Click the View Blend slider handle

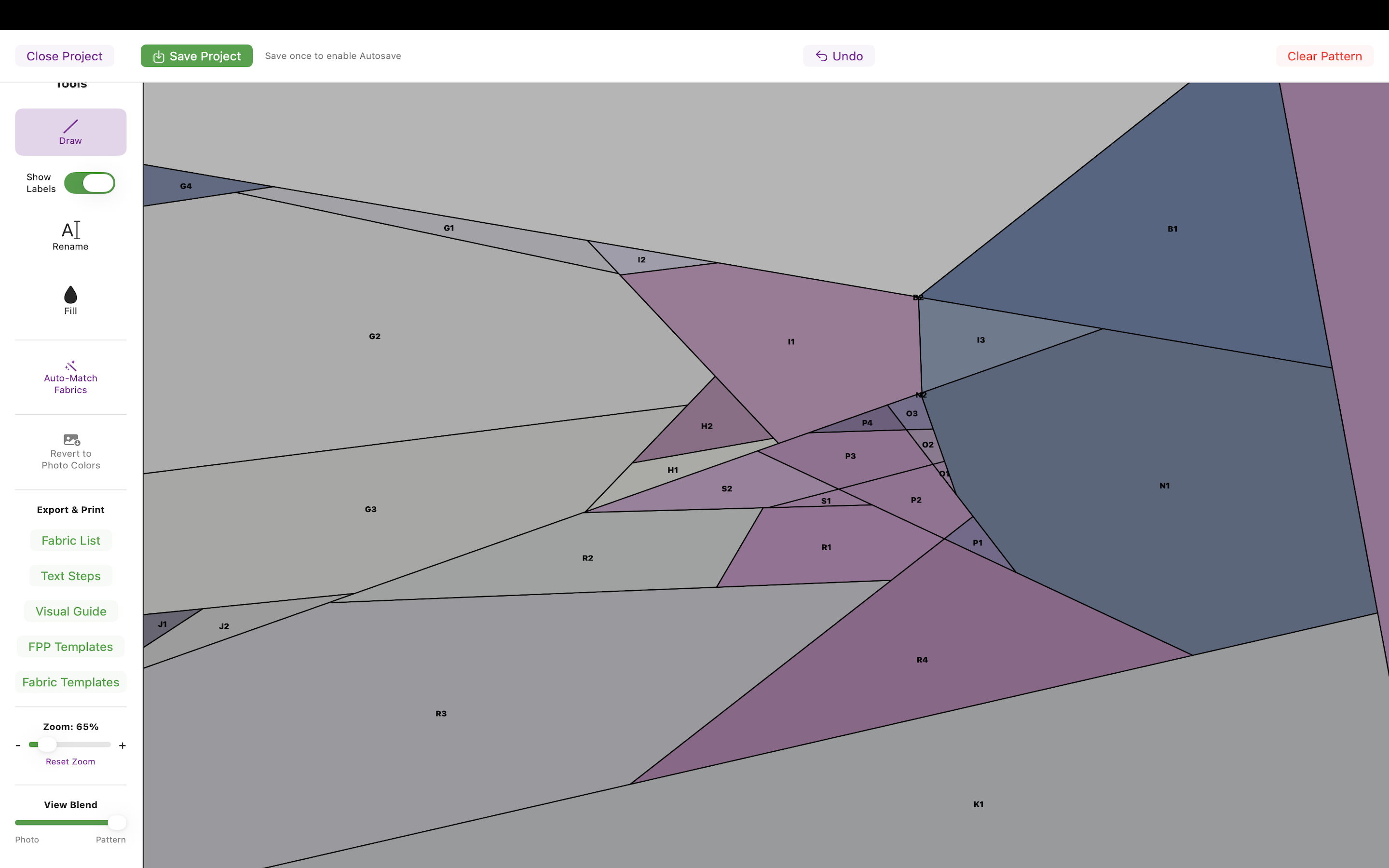pyautogui.click(x=117, y=822)
